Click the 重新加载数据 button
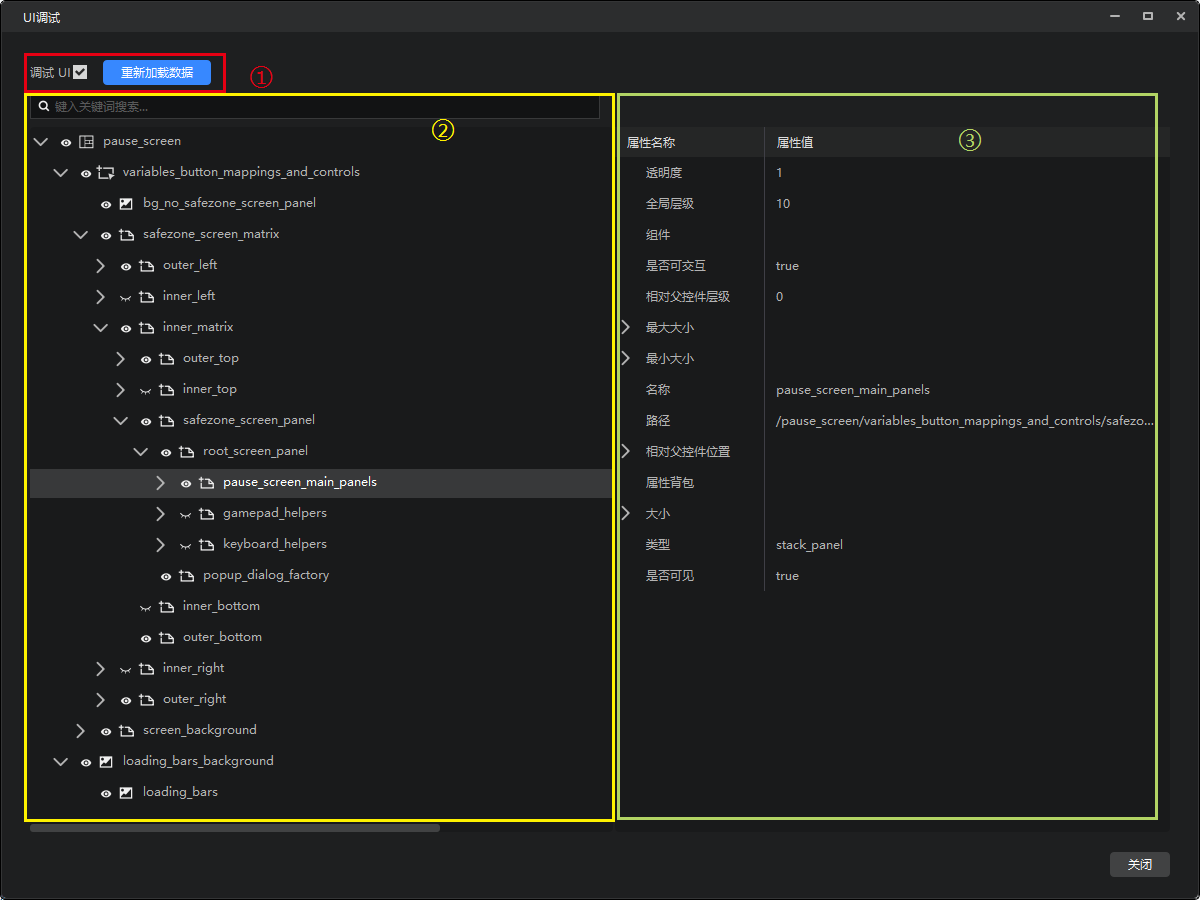The height and width of the screenshot is (900, 1200). coord(157,72)
